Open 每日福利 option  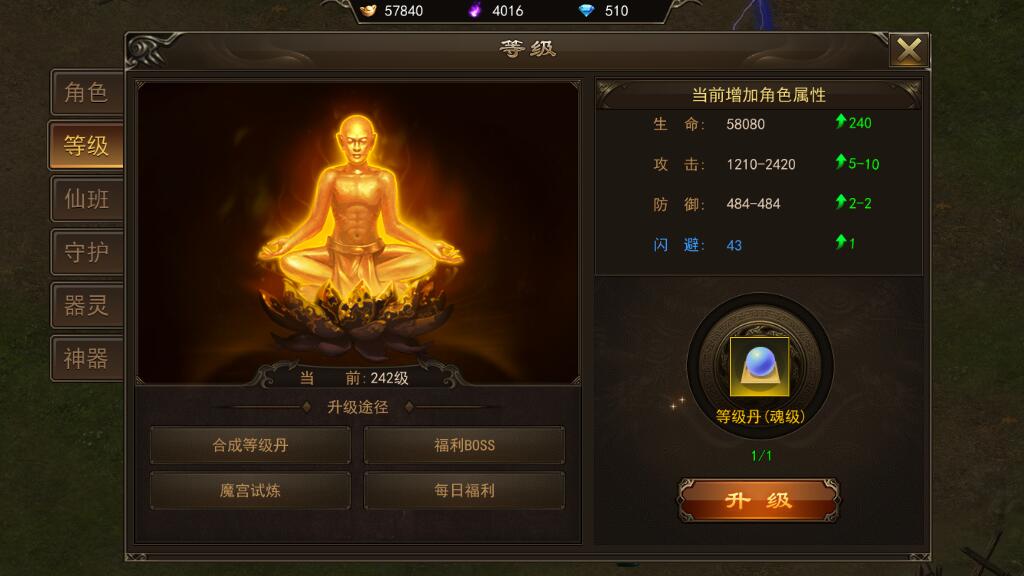click(464, 490)
